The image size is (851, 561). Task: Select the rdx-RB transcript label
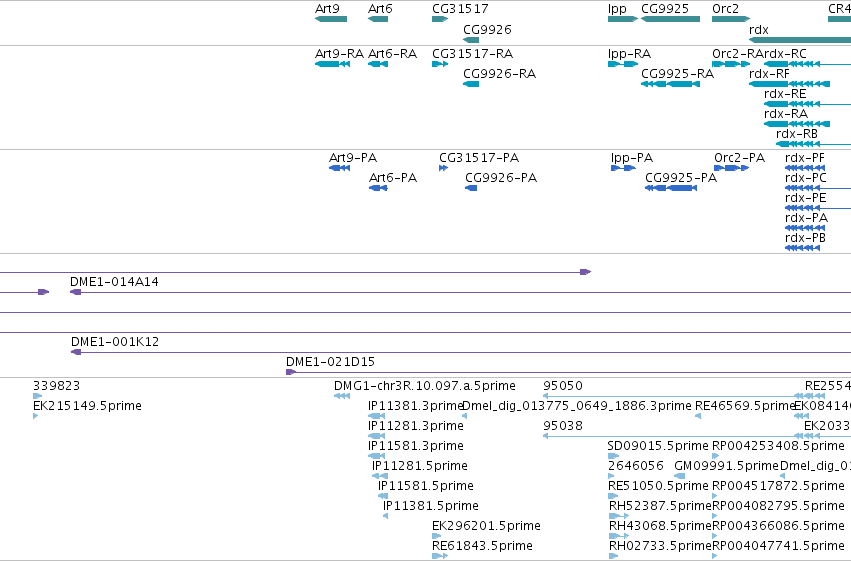point(797,133)
